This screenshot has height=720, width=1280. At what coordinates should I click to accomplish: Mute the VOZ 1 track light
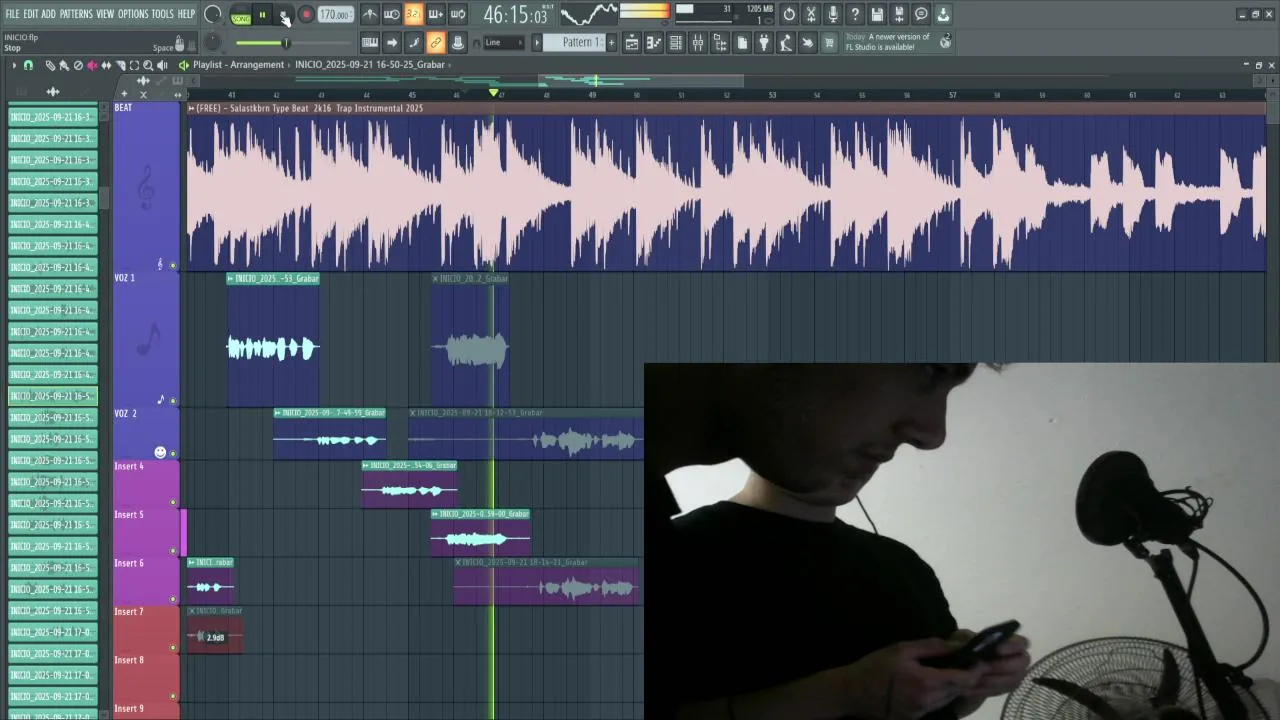pyautogui.click(x=173, y=401)
